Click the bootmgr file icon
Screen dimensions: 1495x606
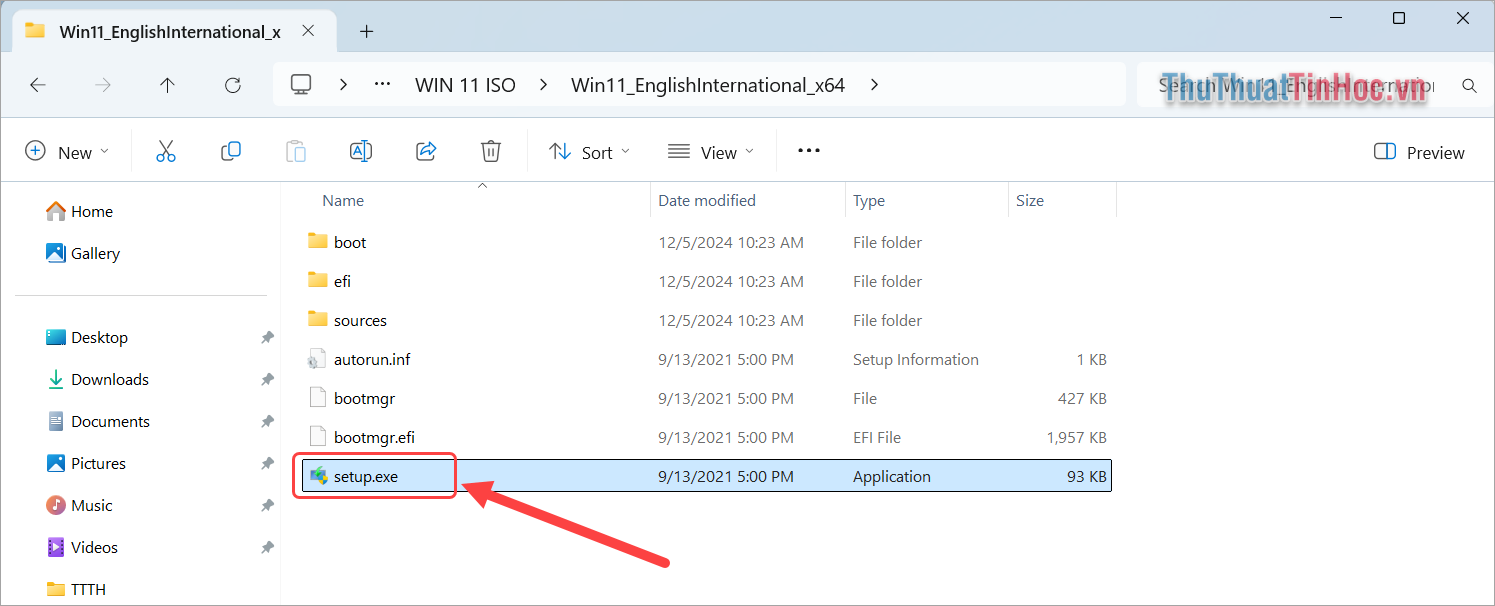pos(318,398)
